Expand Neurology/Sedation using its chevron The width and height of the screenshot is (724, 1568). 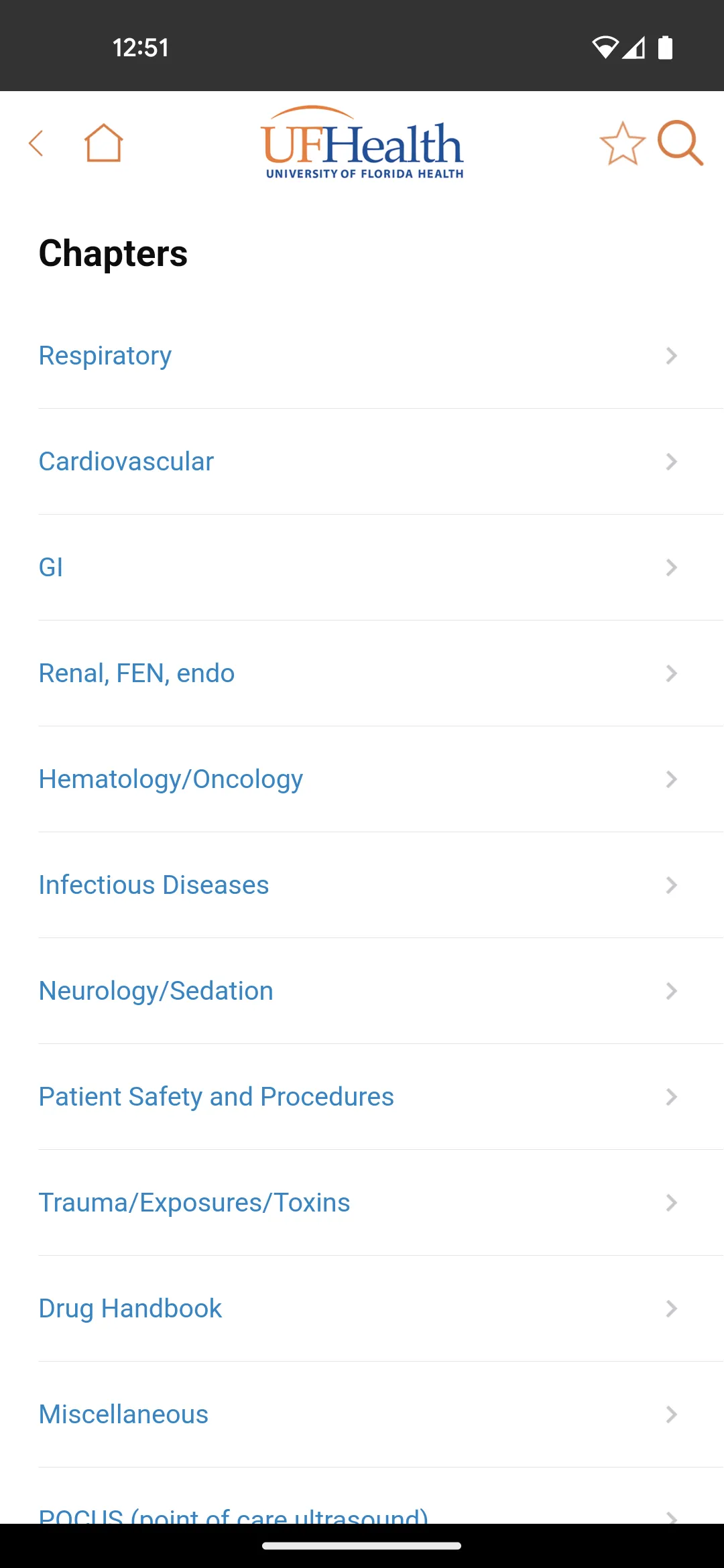click(671, 991)
